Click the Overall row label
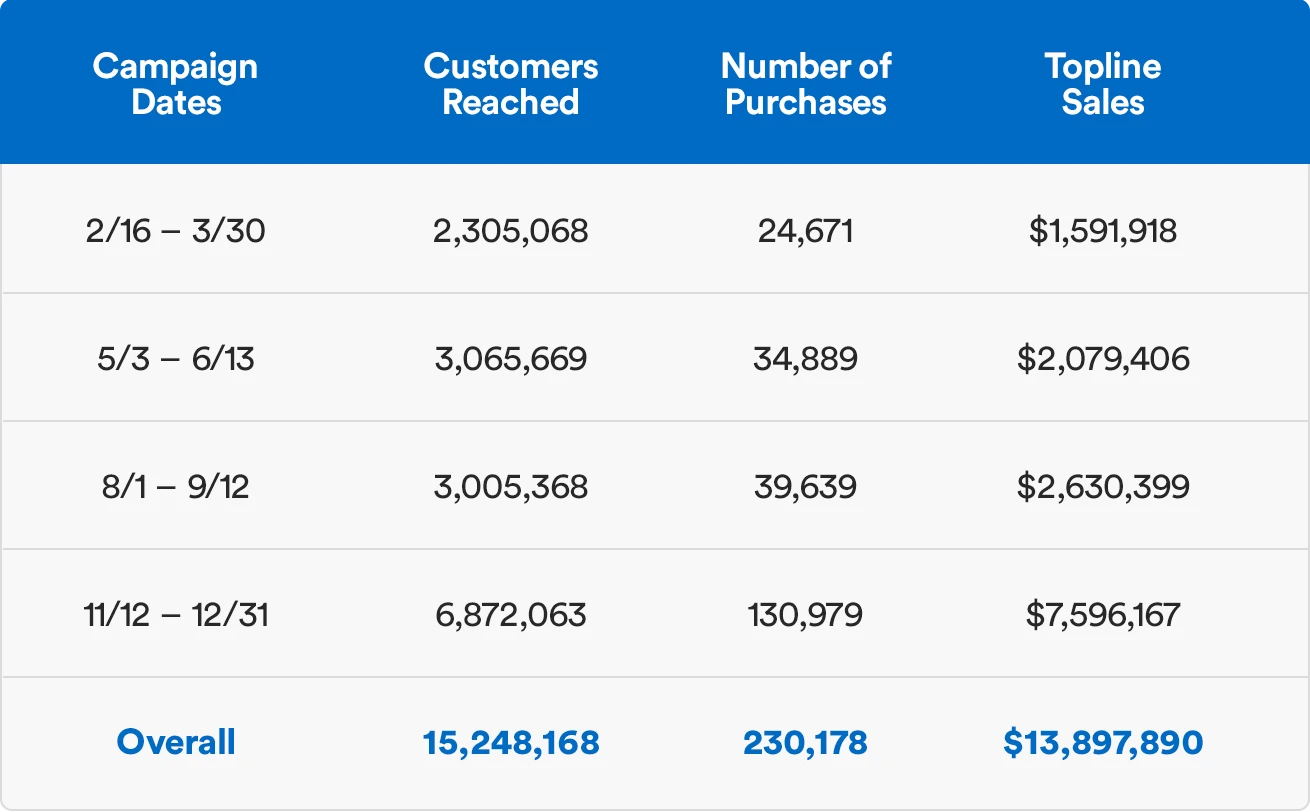Screen dimensions: 1310x812 coord(176,742)
